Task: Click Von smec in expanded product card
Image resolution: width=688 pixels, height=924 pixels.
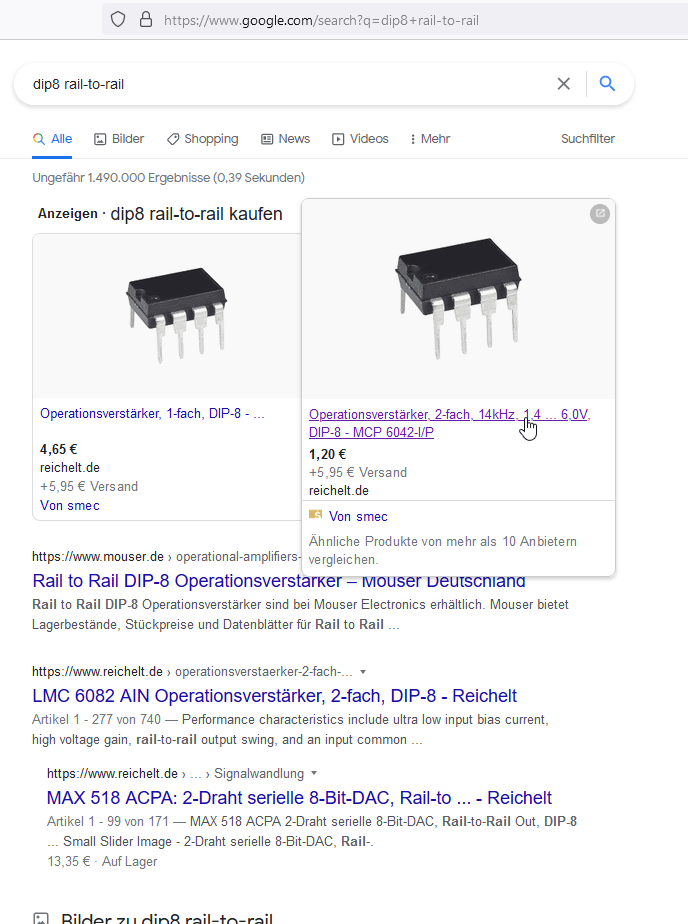Action: (358, 517)
